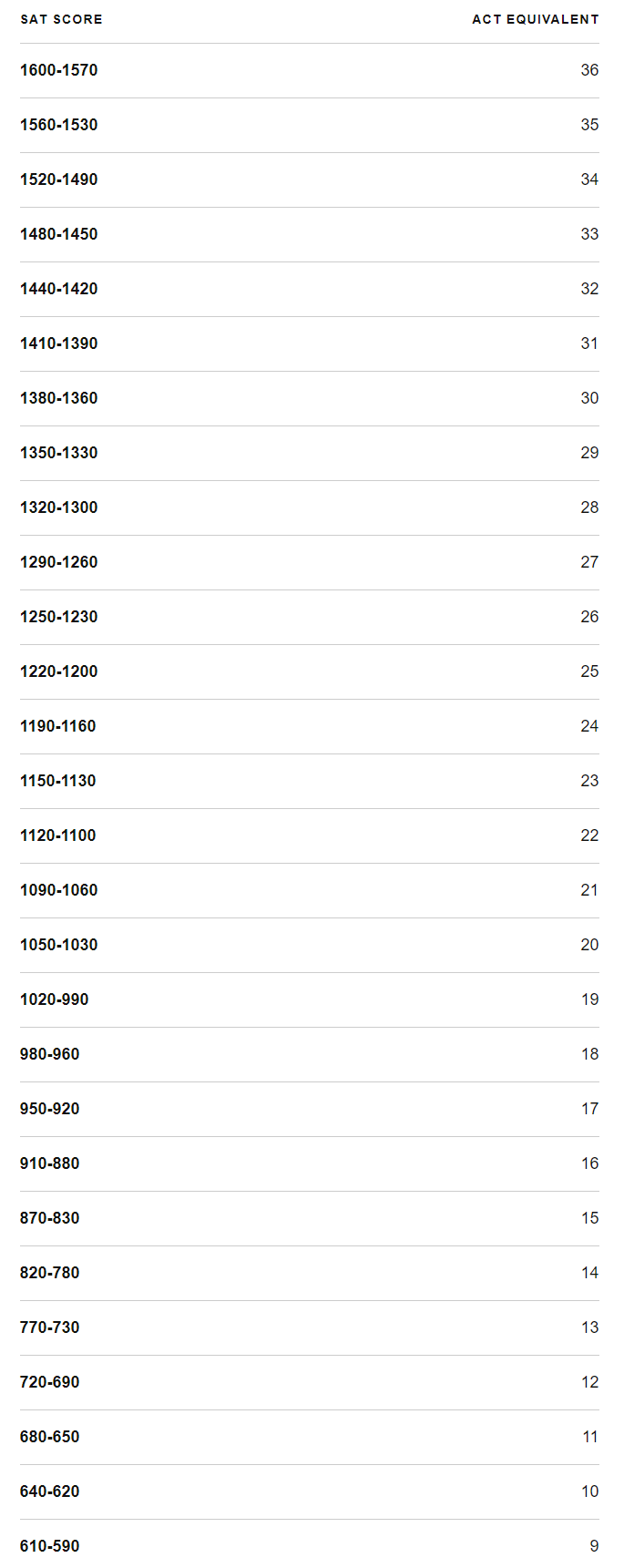Select the 1350-1330 score range
The height and width of the screenshot is (1568, 624).
pyautogui.click(x=59, y=453)
